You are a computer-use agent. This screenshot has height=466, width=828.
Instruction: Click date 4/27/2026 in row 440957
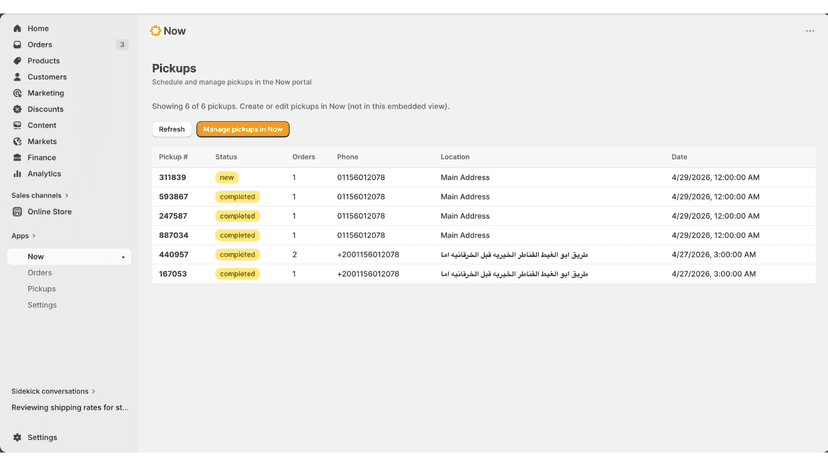point(713,255)
